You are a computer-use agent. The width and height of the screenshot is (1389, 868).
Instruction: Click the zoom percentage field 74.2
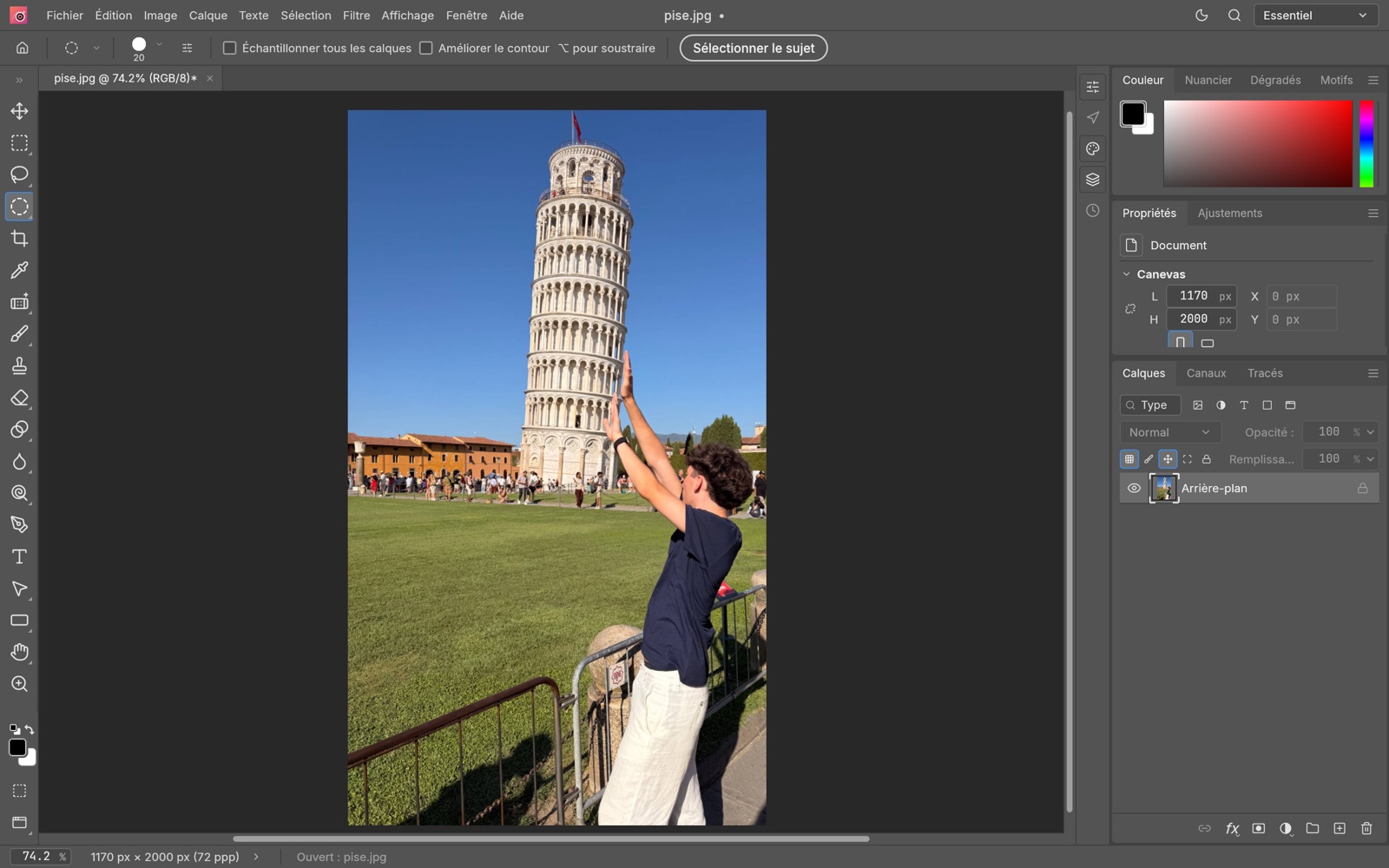42,857
